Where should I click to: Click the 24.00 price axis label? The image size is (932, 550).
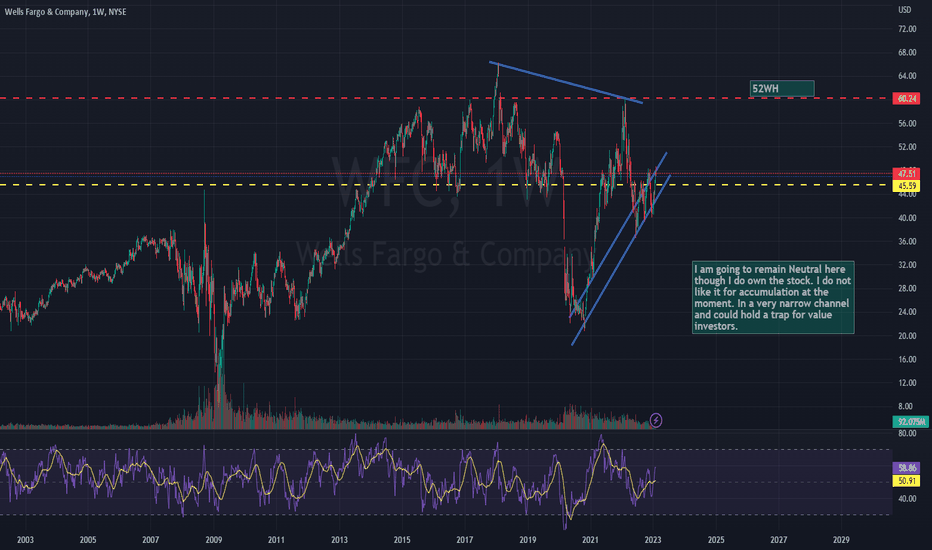(907, 312)
